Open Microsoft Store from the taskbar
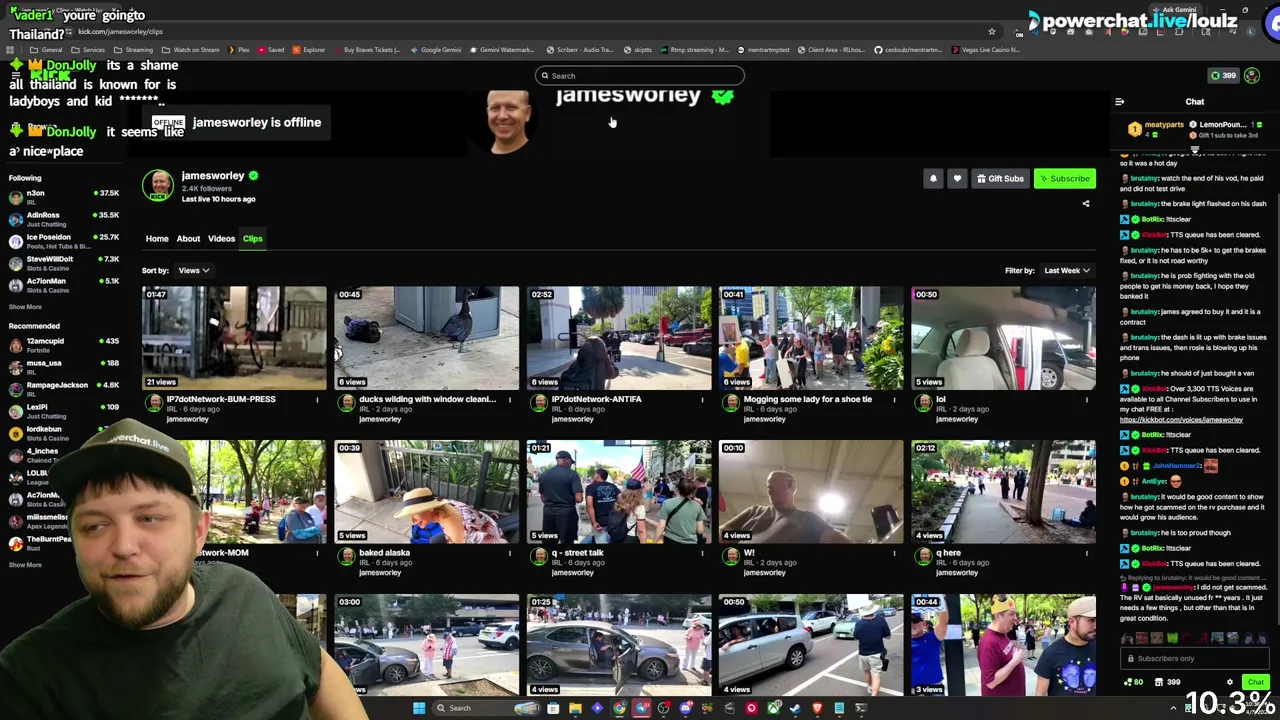 click(x=553, y=708)
